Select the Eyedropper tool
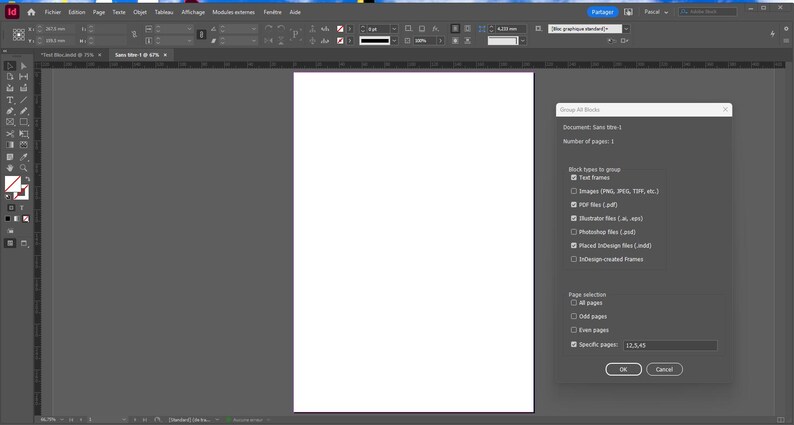Screen dimensions: 794x425 click(x=23, y=157)
